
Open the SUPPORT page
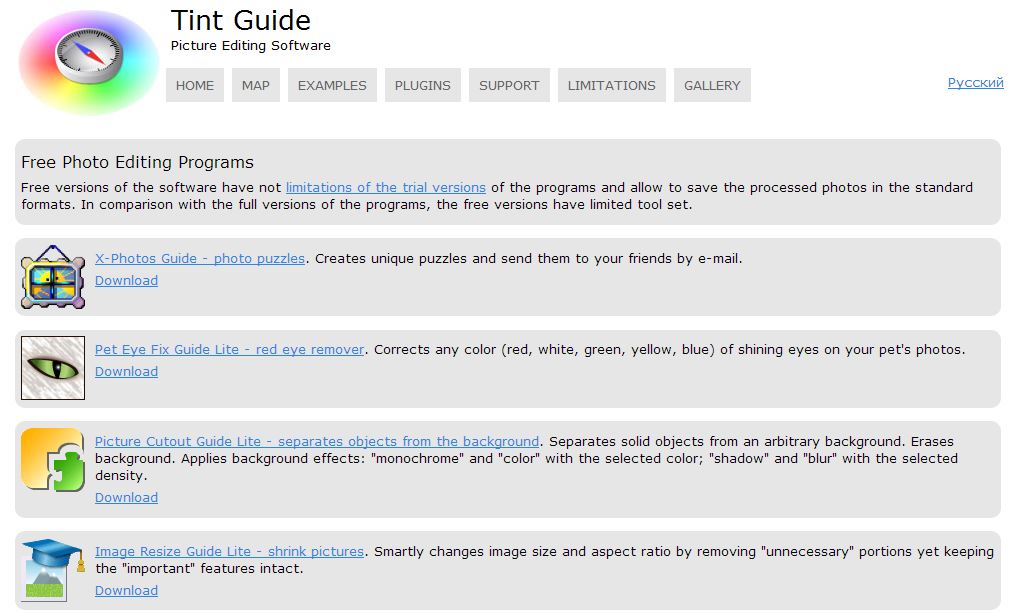tap(509, 85)
